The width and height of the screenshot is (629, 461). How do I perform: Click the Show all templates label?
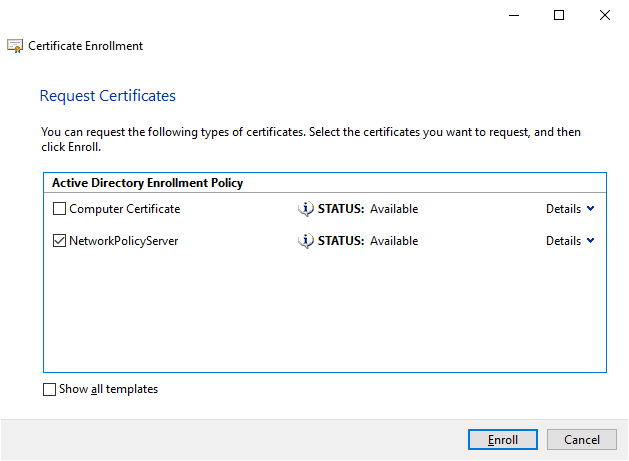108,389
